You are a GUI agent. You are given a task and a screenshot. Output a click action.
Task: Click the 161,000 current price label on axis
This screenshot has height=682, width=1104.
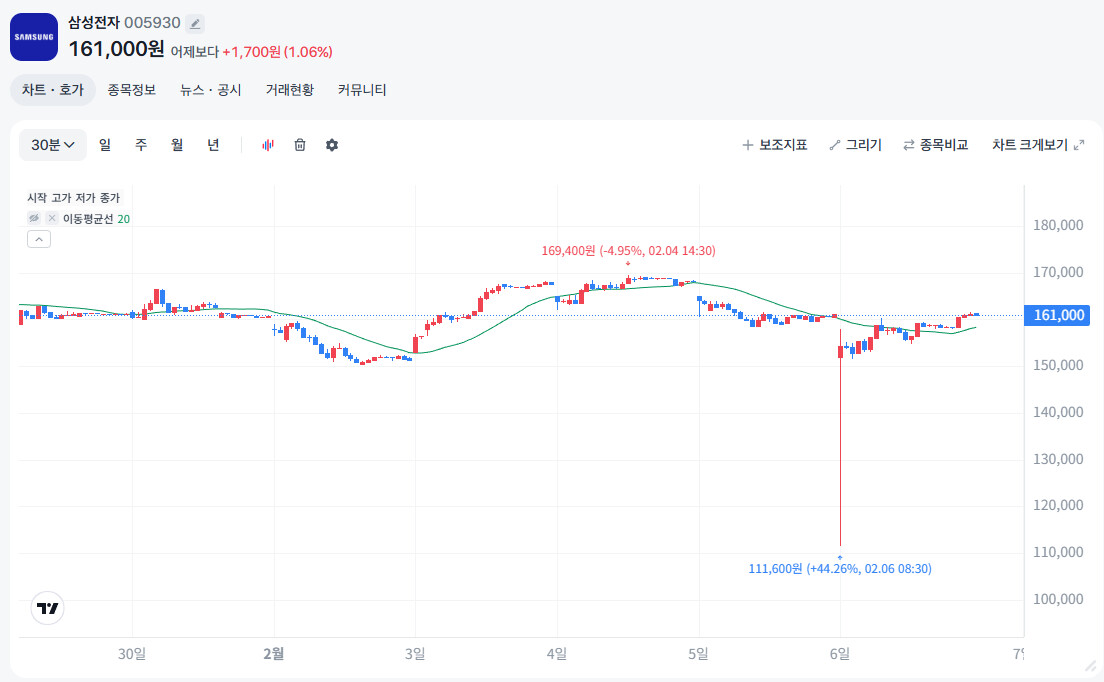tap(1058, 315)
